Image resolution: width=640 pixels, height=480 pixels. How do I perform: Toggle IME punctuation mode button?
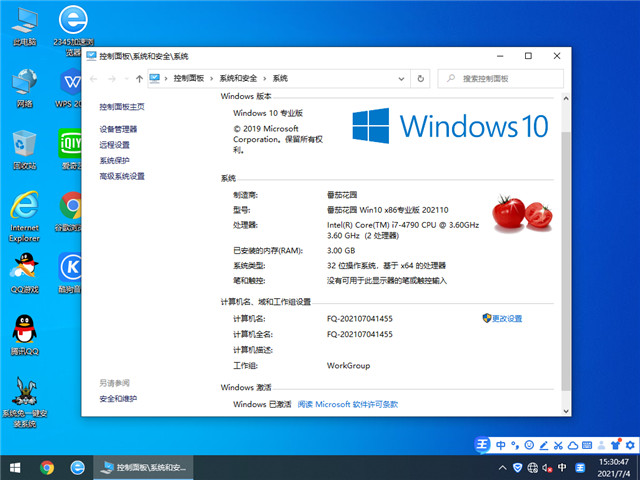pos(515,445)
